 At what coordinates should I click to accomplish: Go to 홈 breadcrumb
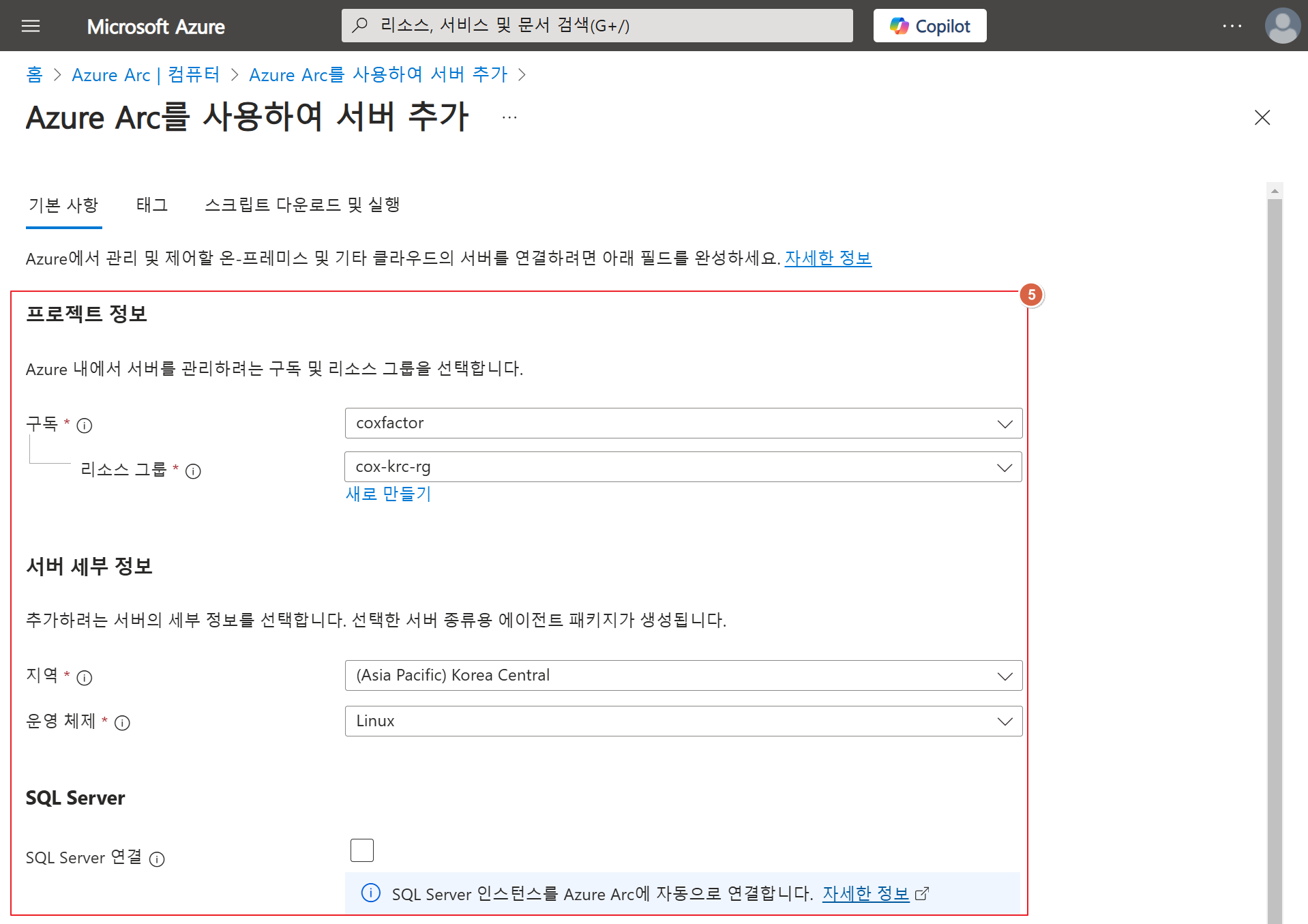[34, 74]
